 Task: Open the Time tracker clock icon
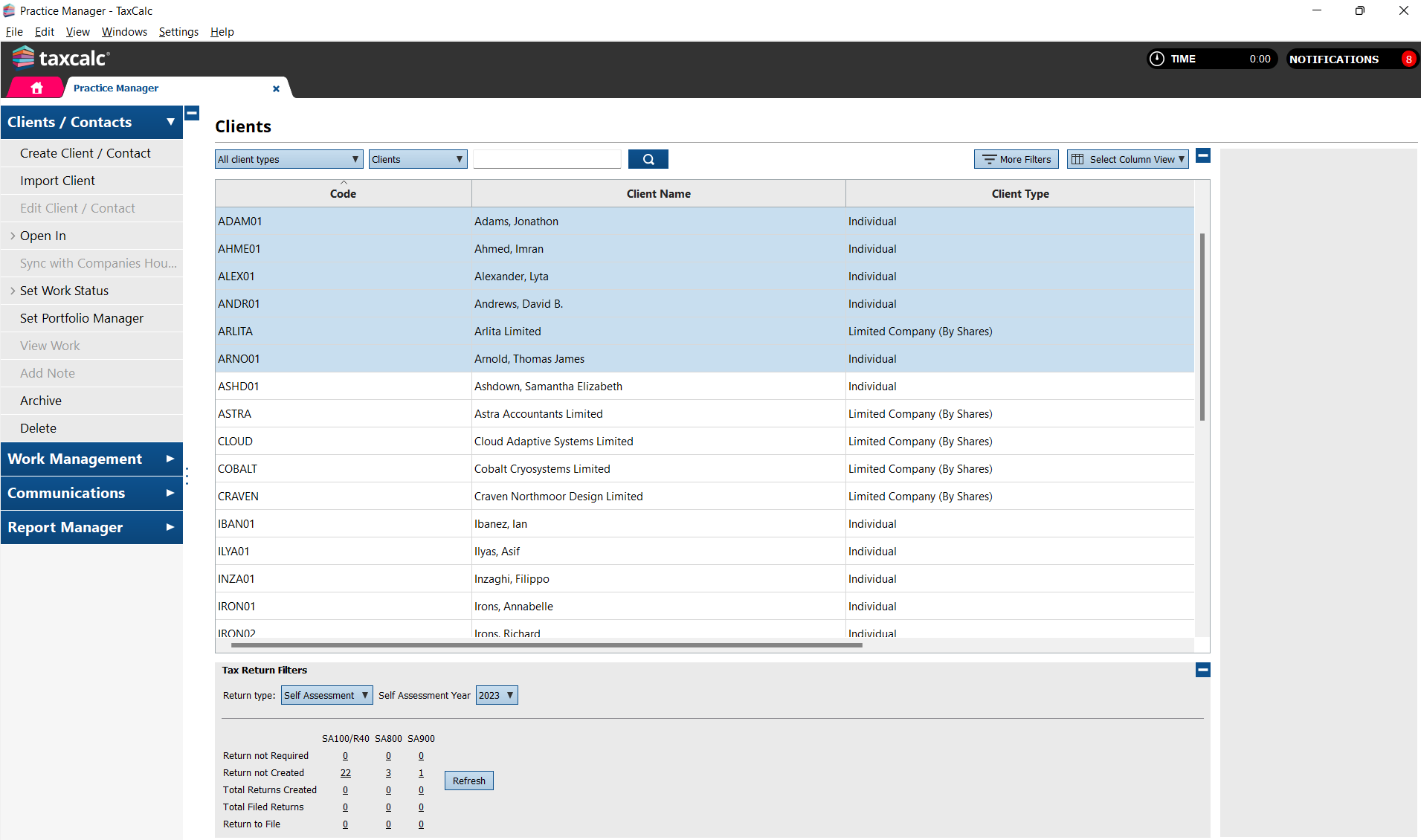pyautogui.click(x=1157, y=59)
